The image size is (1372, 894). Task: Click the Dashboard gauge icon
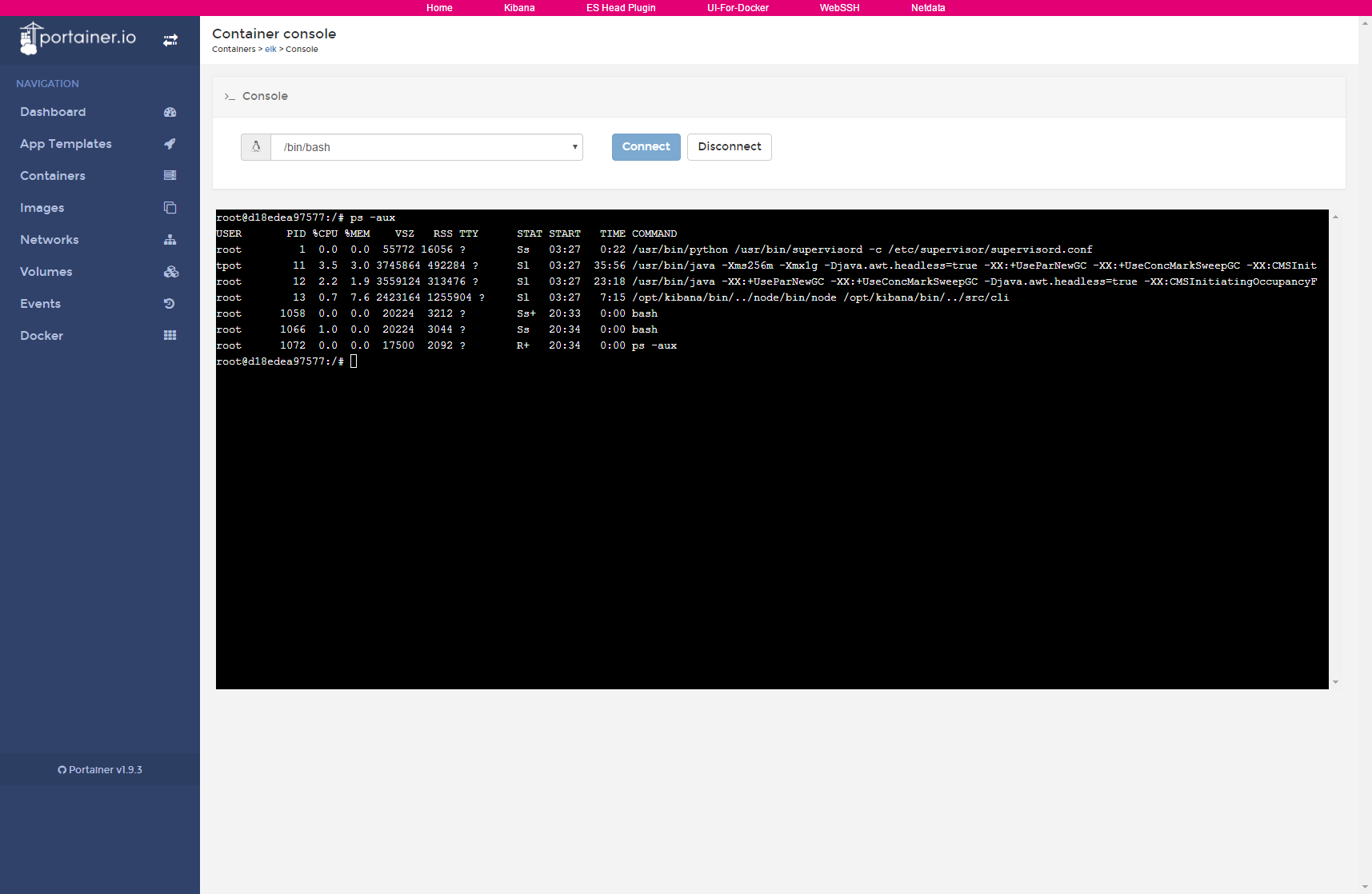coord(170,112)
